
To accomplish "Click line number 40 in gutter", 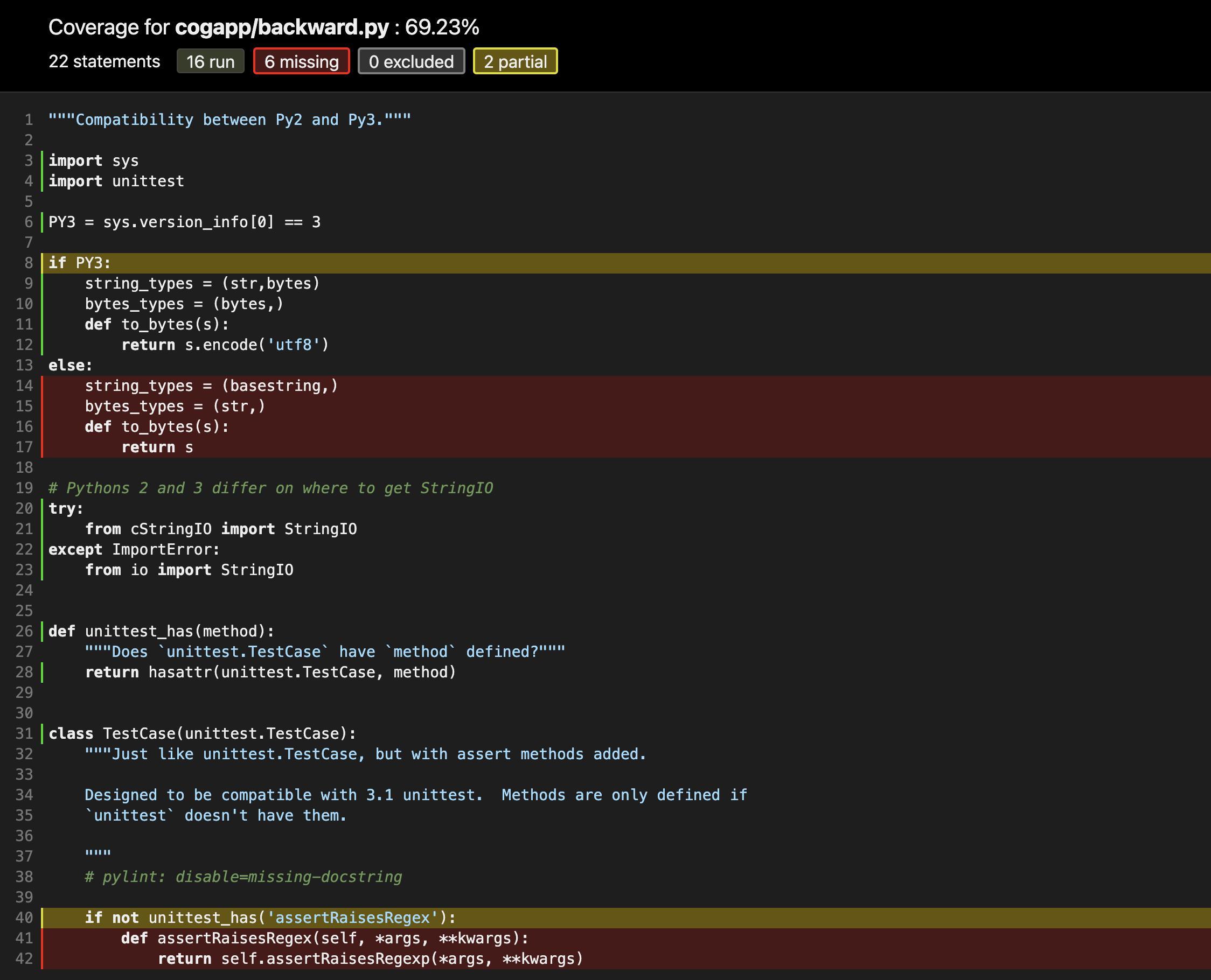I will pyautogui.click(x=24, y=918).
